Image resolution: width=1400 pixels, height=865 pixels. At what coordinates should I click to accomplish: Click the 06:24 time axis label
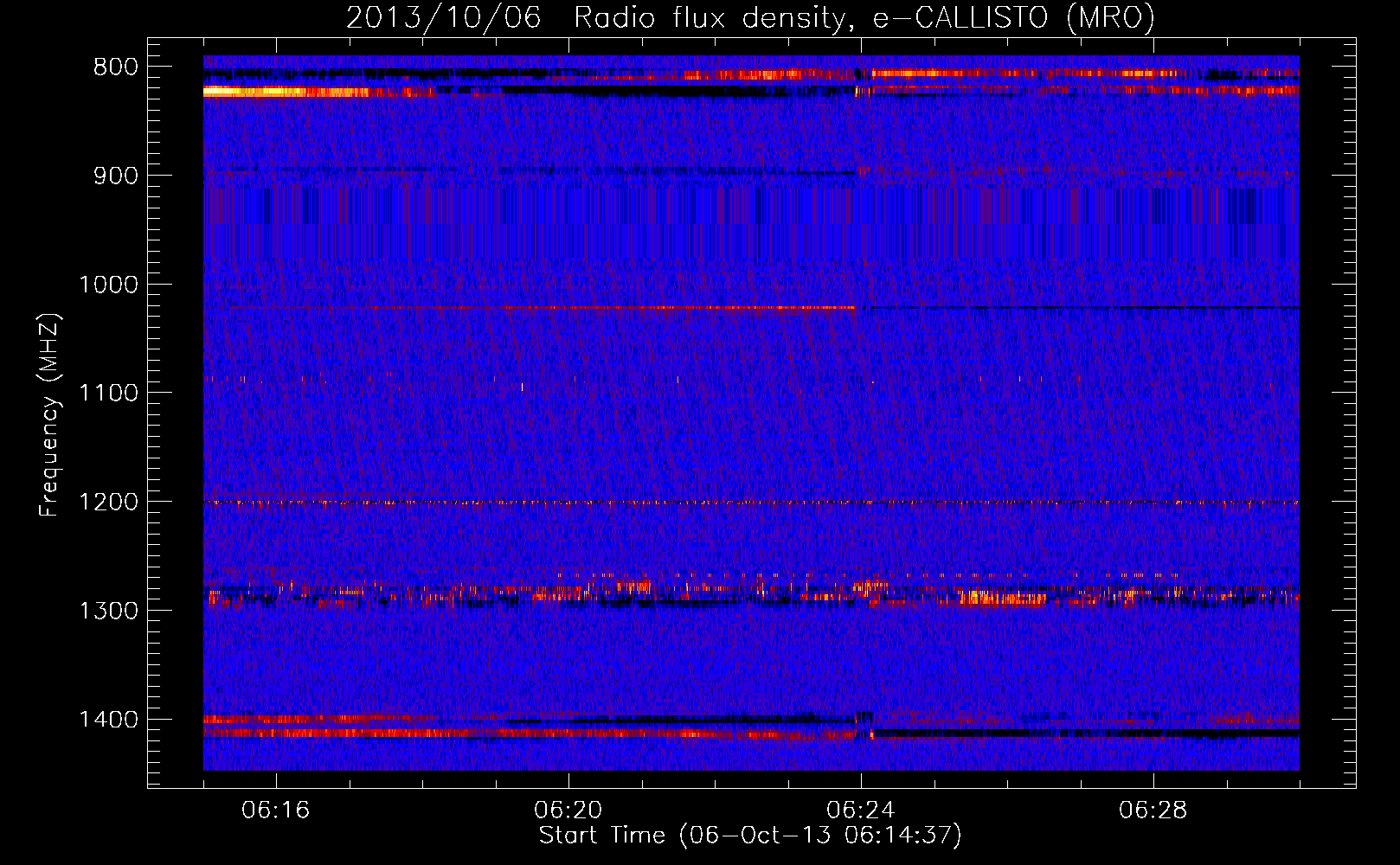coord(861,811)
